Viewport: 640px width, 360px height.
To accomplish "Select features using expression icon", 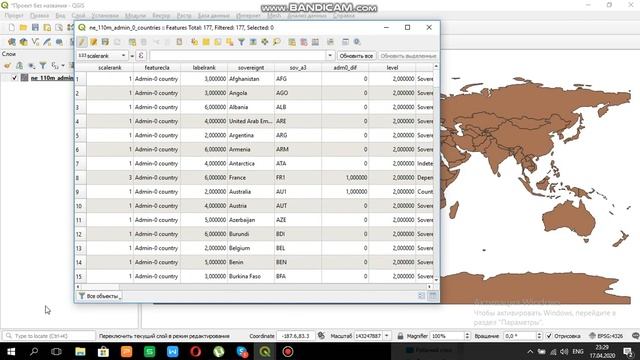I will [195, 42].
